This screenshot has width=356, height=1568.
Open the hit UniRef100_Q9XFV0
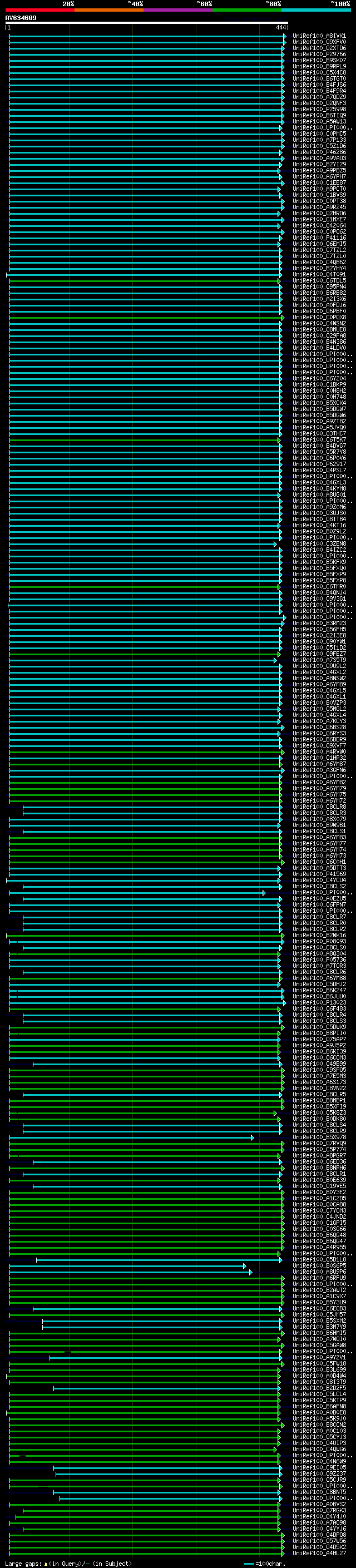click(x=319, y=42)
